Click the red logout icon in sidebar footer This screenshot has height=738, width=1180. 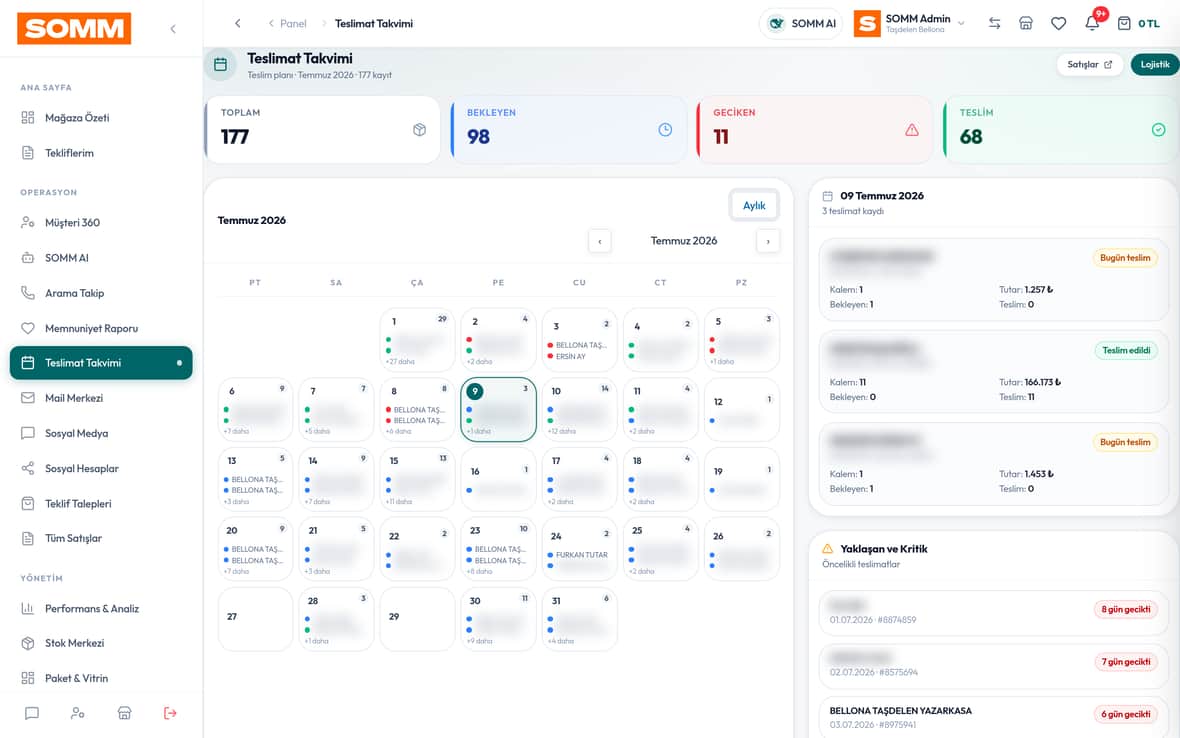coord(170,712)
